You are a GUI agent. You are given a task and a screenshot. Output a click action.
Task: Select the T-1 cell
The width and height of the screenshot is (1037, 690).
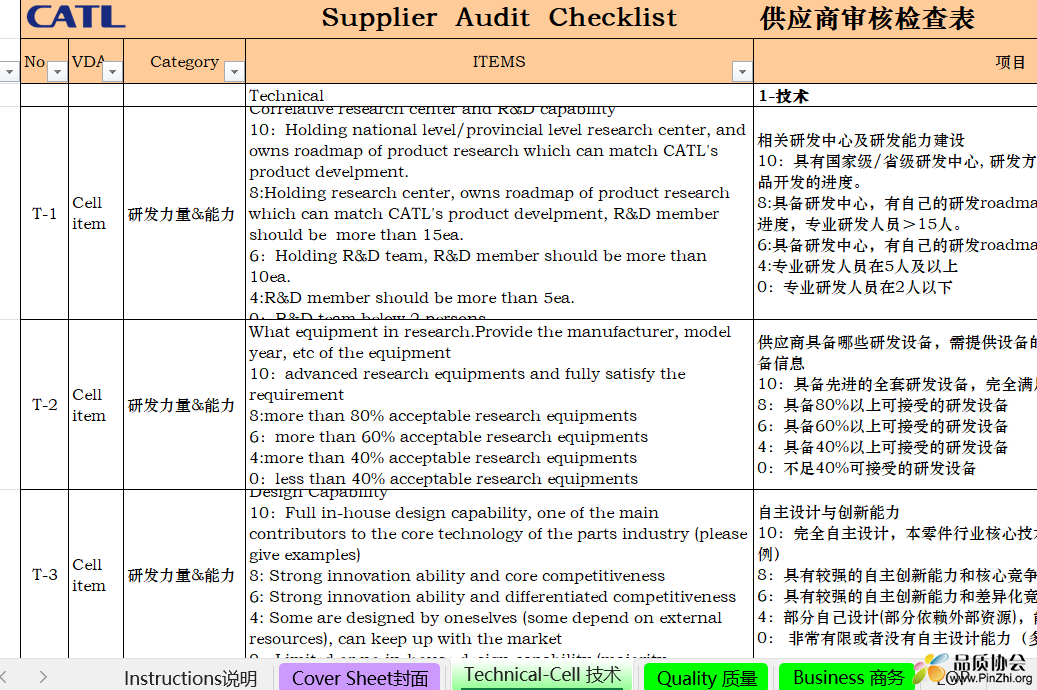(44, 213)
